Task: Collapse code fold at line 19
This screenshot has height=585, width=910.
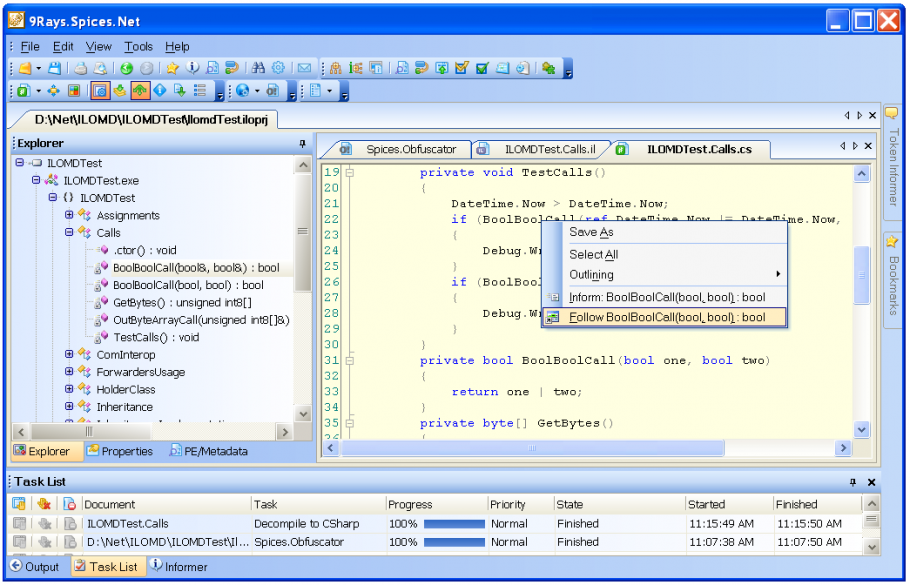Action: (x=350, y=173)
